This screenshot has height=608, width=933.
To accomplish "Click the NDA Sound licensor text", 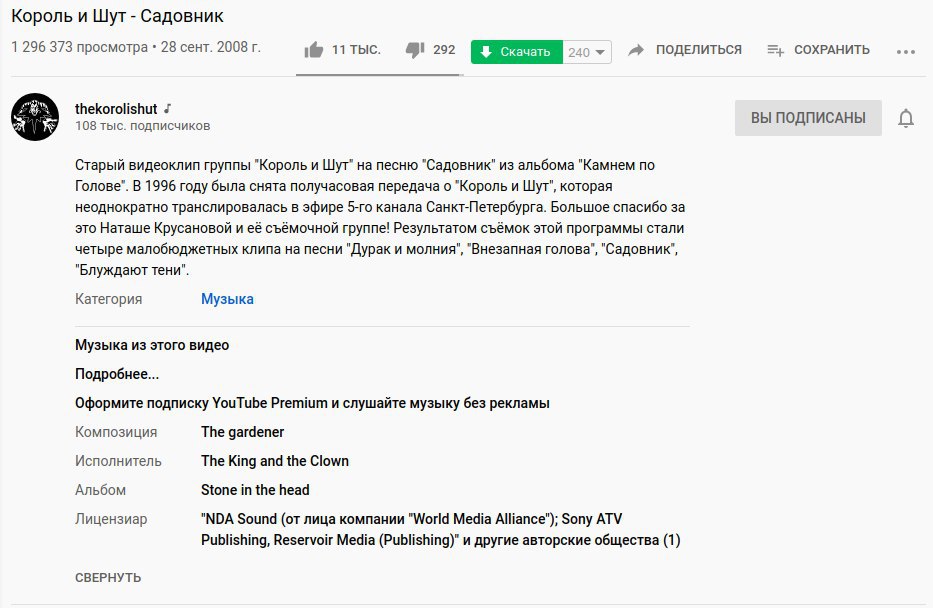I will click(x=440, y=529).
